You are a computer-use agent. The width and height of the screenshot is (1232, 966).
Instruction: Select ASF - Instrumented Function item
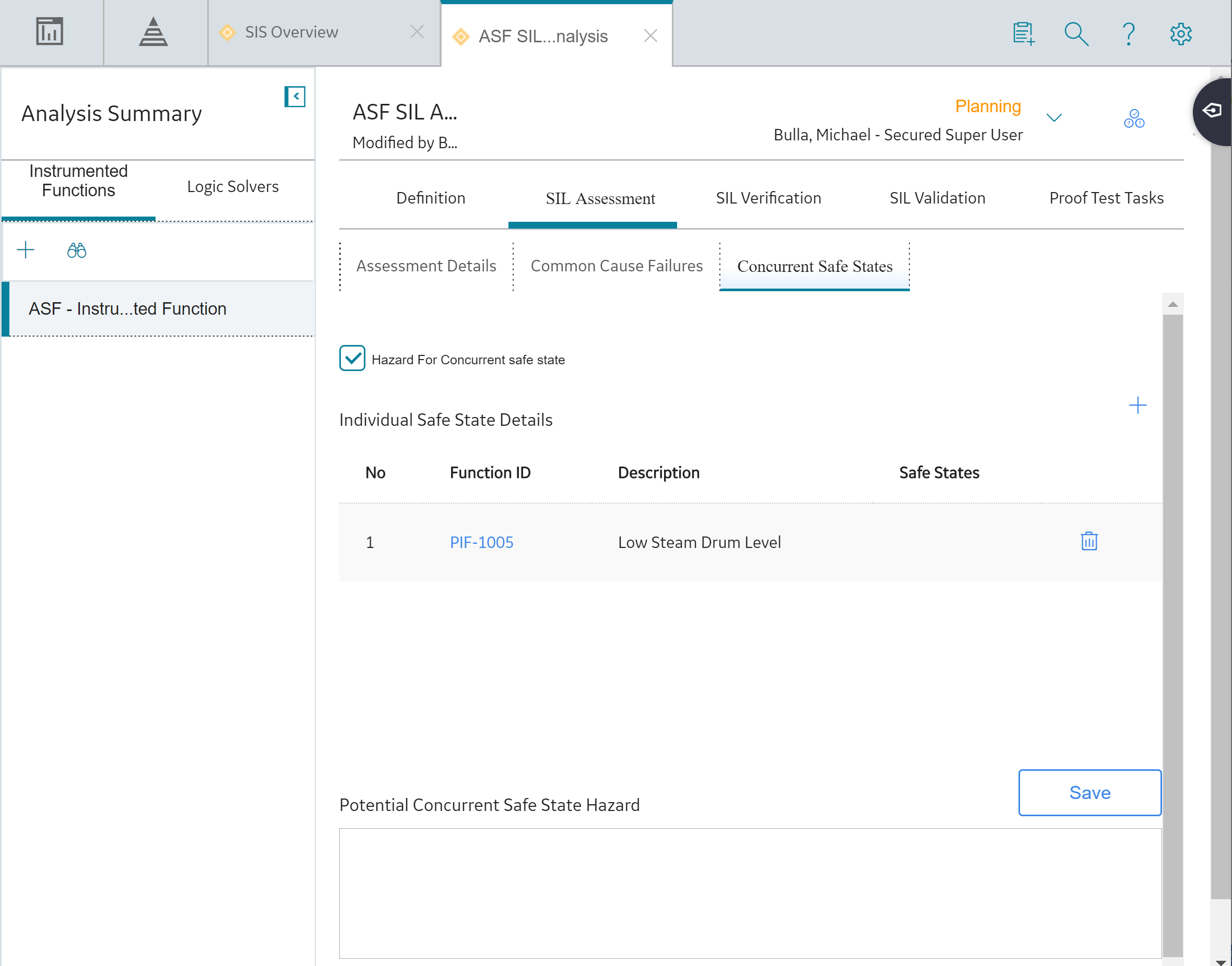(158, 309)
